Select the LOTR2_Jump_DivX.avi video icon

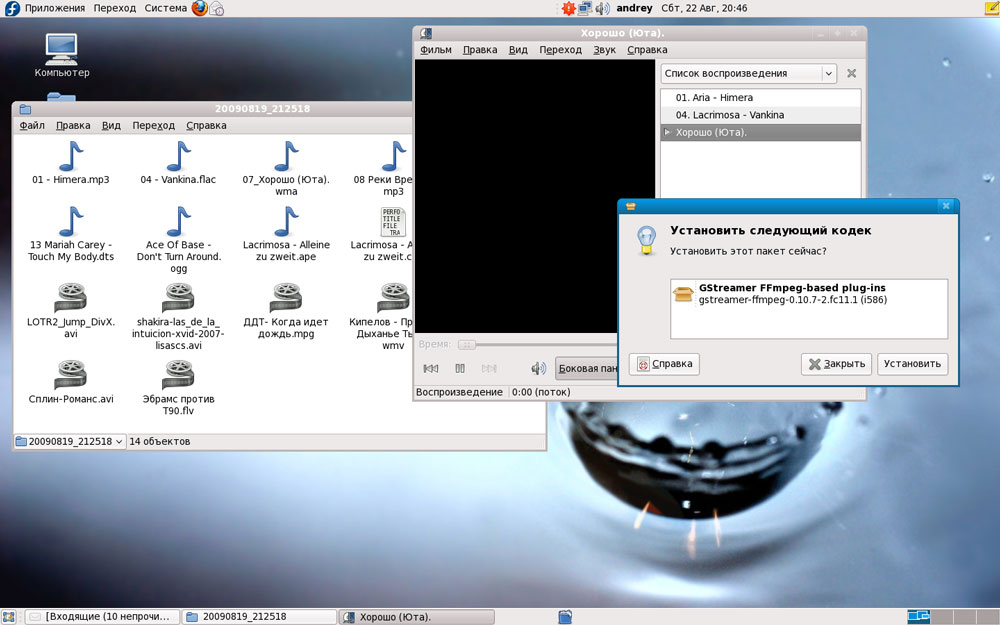pos(71,297)
